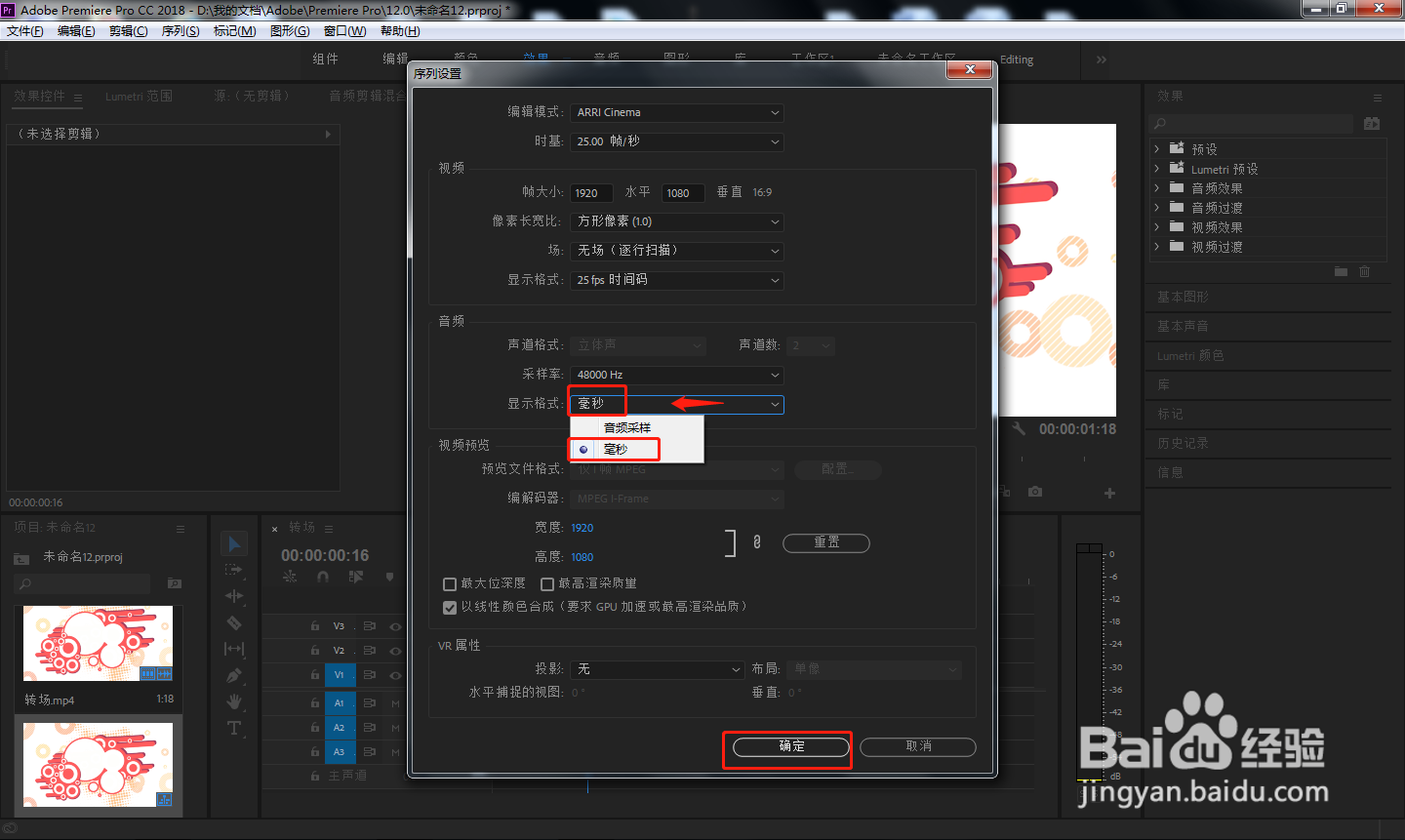Screen dimensions: 1405x840
Task: Click program monitor plus button editor
Action: click(1109, 493)
